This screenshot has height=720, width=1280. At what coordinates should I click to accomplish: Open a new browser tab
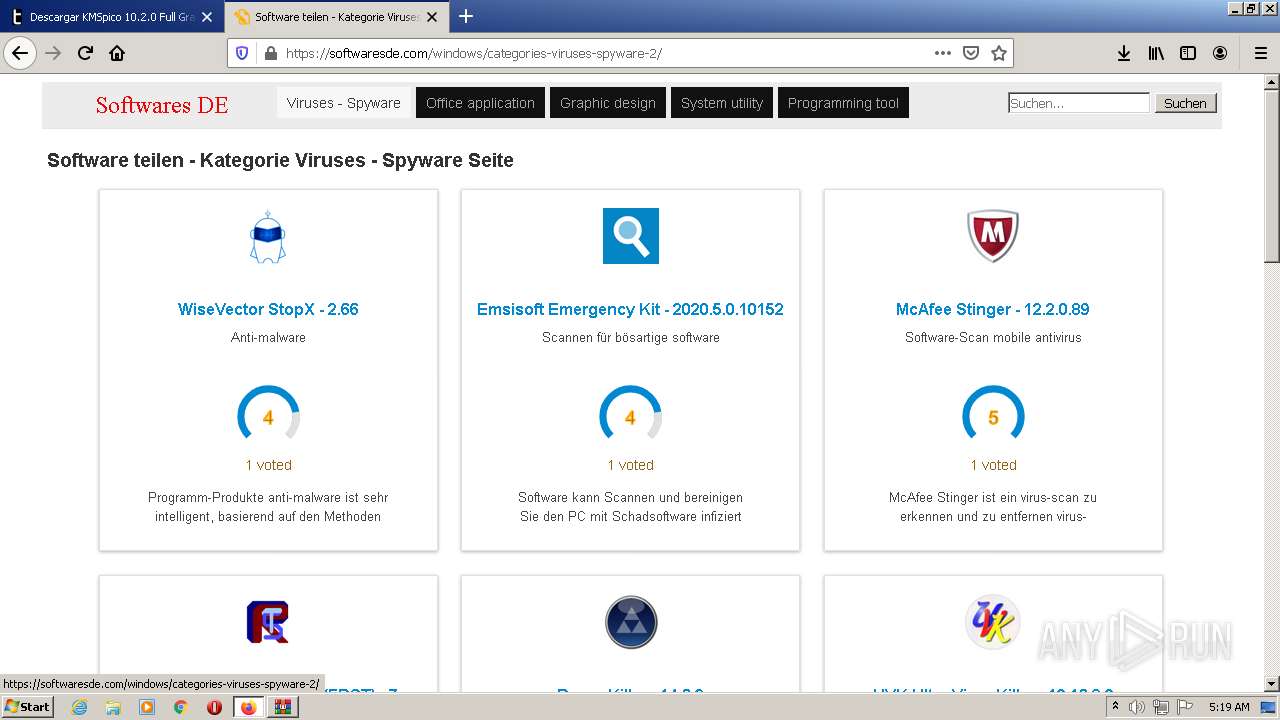tap(466, 16)
